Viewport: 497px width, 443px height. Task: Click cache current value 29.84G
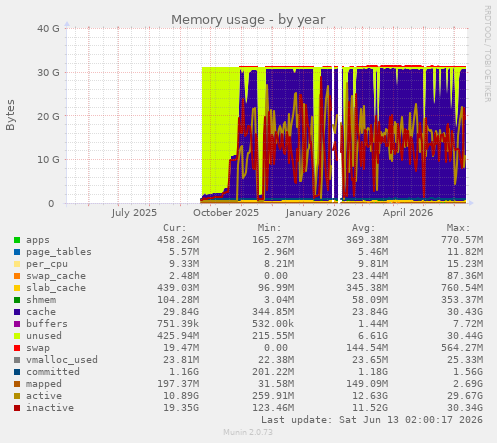point(181,312)
